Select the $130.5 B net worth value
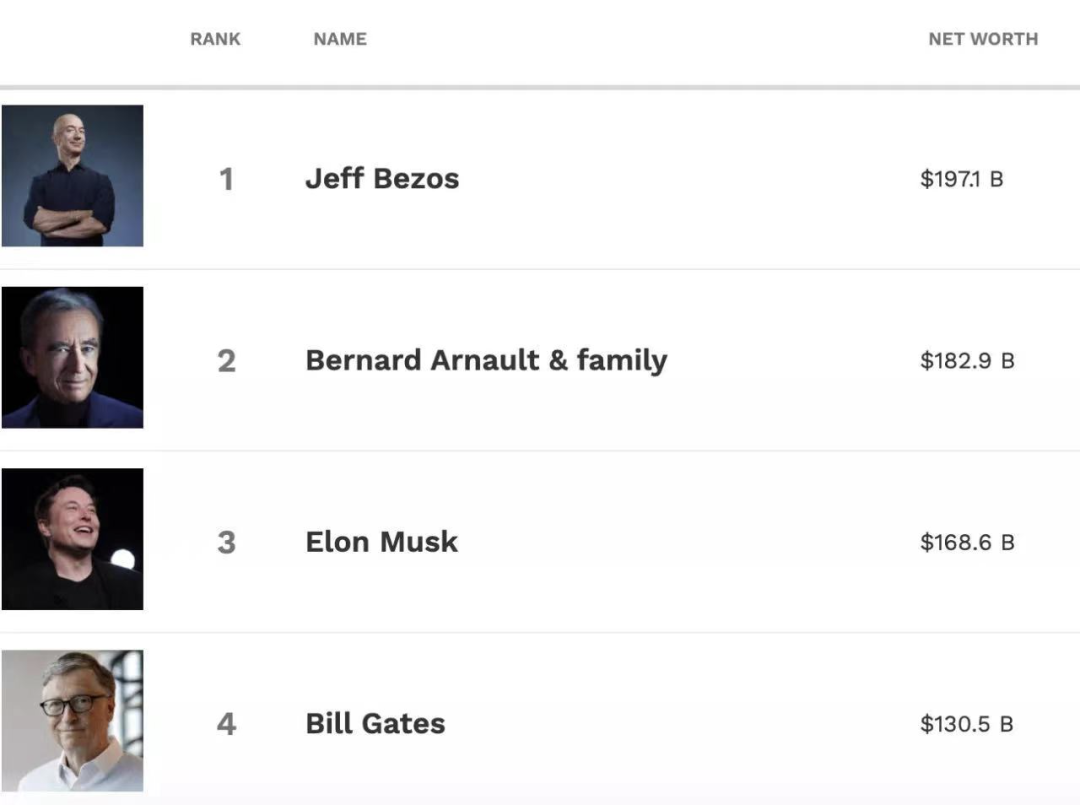This screenshot has width=1080, height=805. click(967, 724)
